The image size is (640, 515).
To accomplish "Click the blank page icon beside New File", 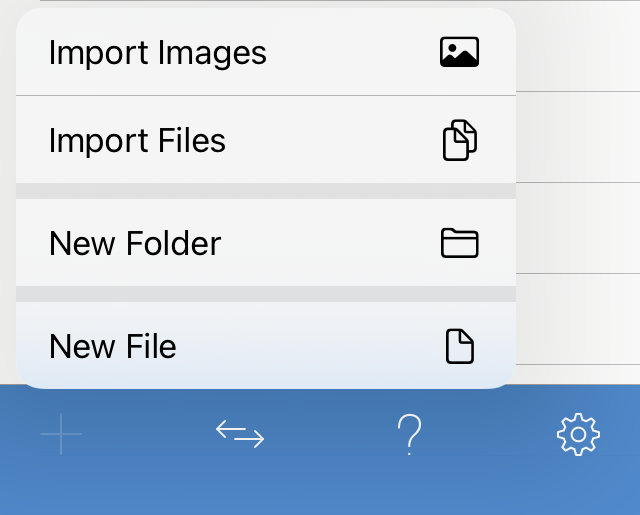I will click(460, 346).
